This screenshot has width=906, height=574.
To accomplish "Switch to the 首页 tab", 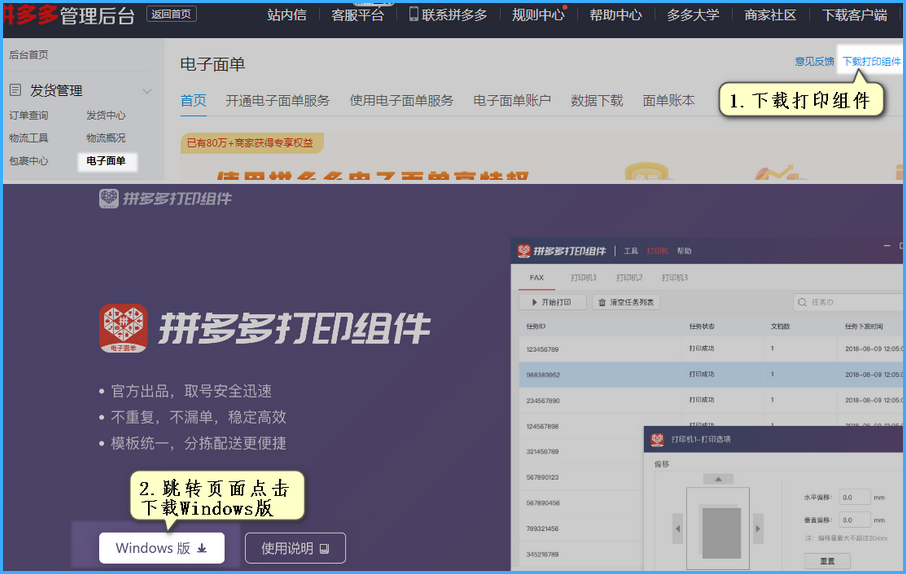I will (193, 101).
